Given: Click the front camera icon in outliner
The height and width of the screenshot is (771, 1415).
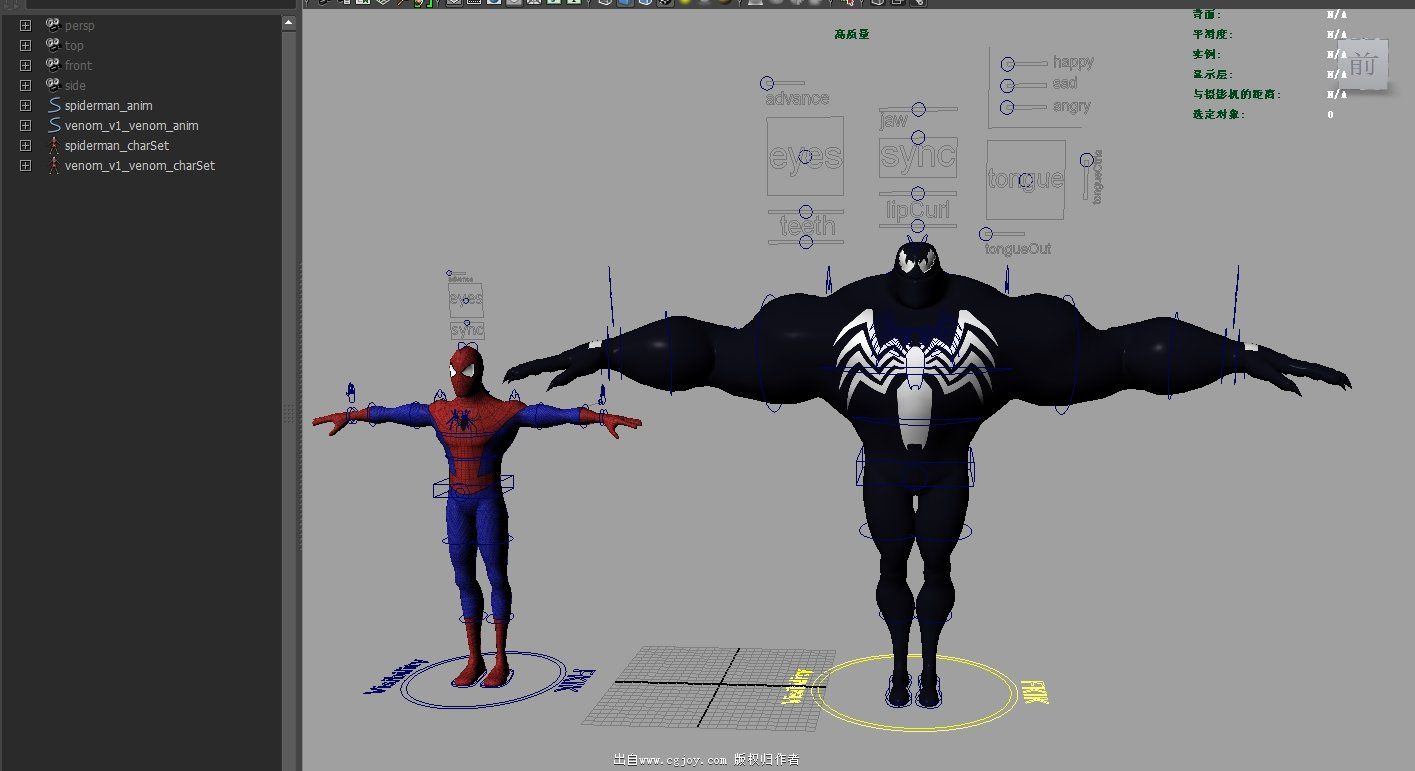Looking at the screenshot, I should (x=53, y=65).
